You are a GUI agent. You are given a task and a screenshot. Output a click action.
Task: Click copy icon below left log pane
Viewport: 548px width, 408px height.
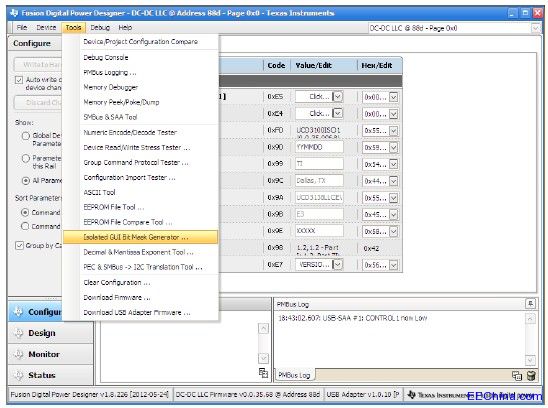[263, 373]
